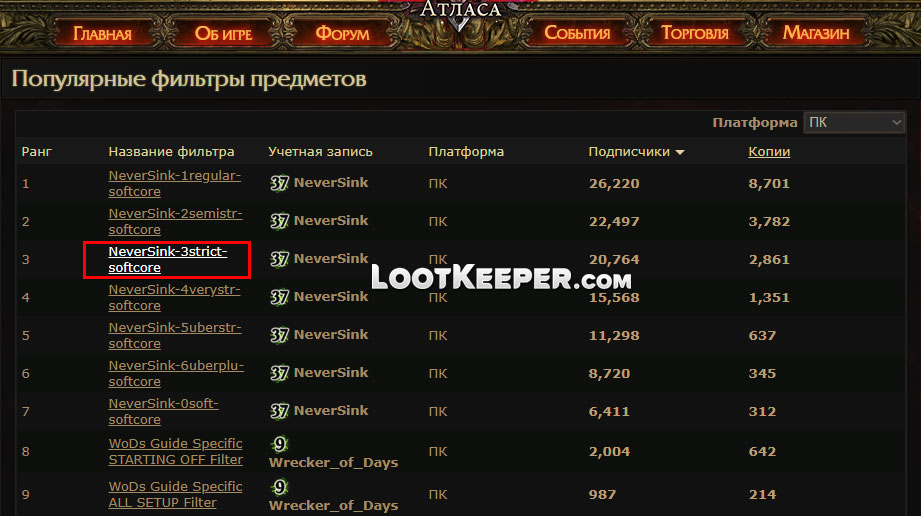921x516 pixels.
Task: Click NeverSink's challenge badge icon in row 1
Action: pos(279,183)
